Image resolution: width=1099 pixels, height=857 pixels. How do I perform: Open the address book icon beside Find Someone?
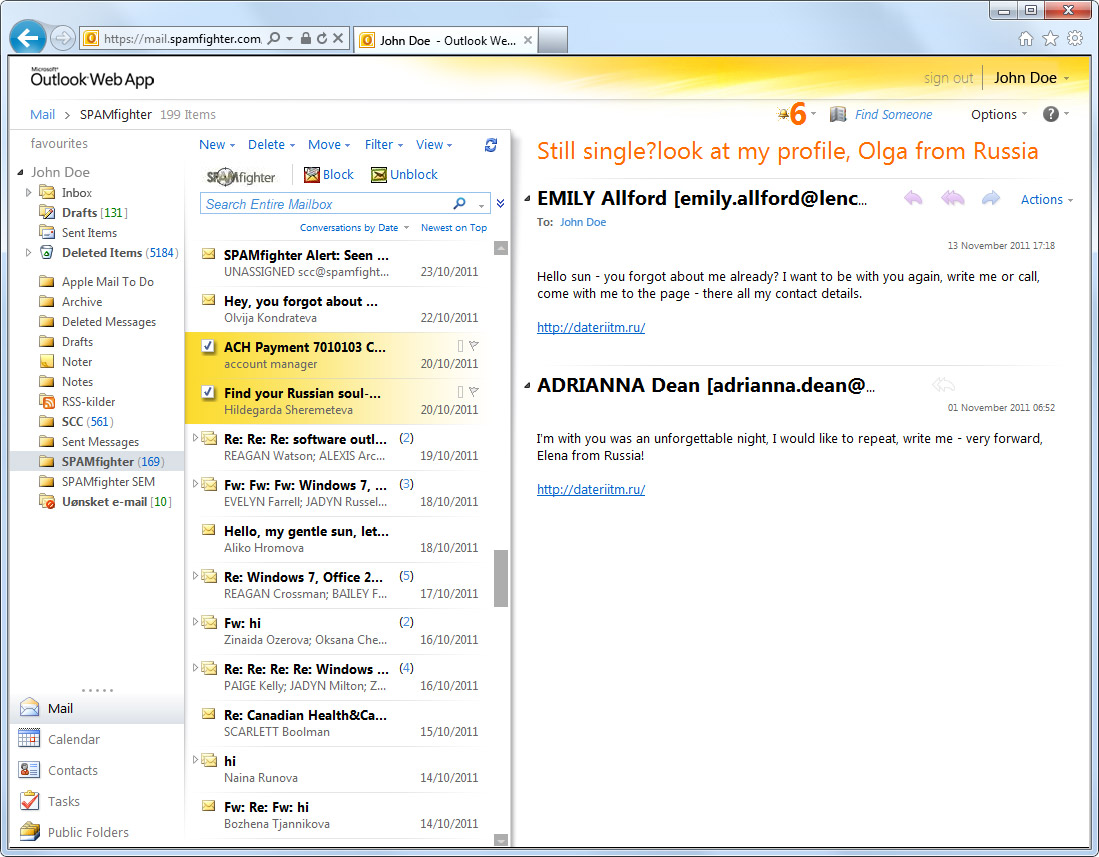(838, 114)
